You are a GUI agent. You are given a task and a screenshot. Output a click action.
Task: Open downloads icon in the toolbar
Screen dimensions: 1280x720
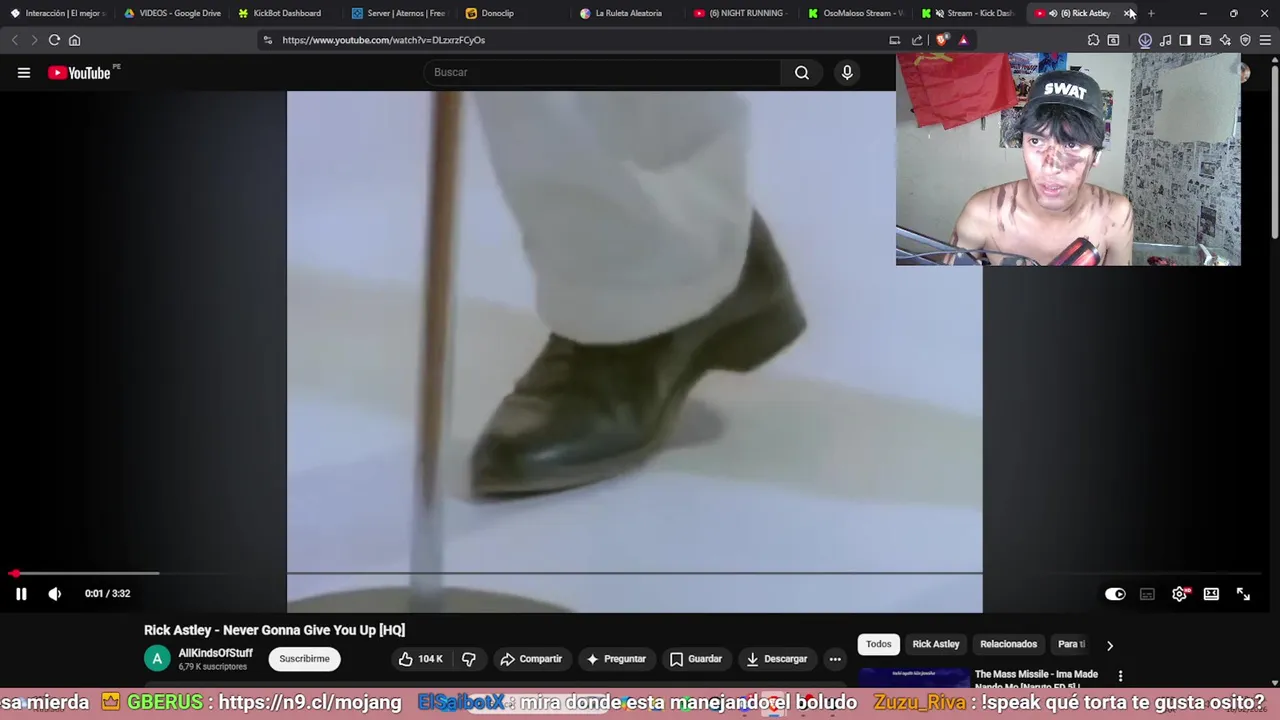pyautogui.click(x=1145, y=40)
